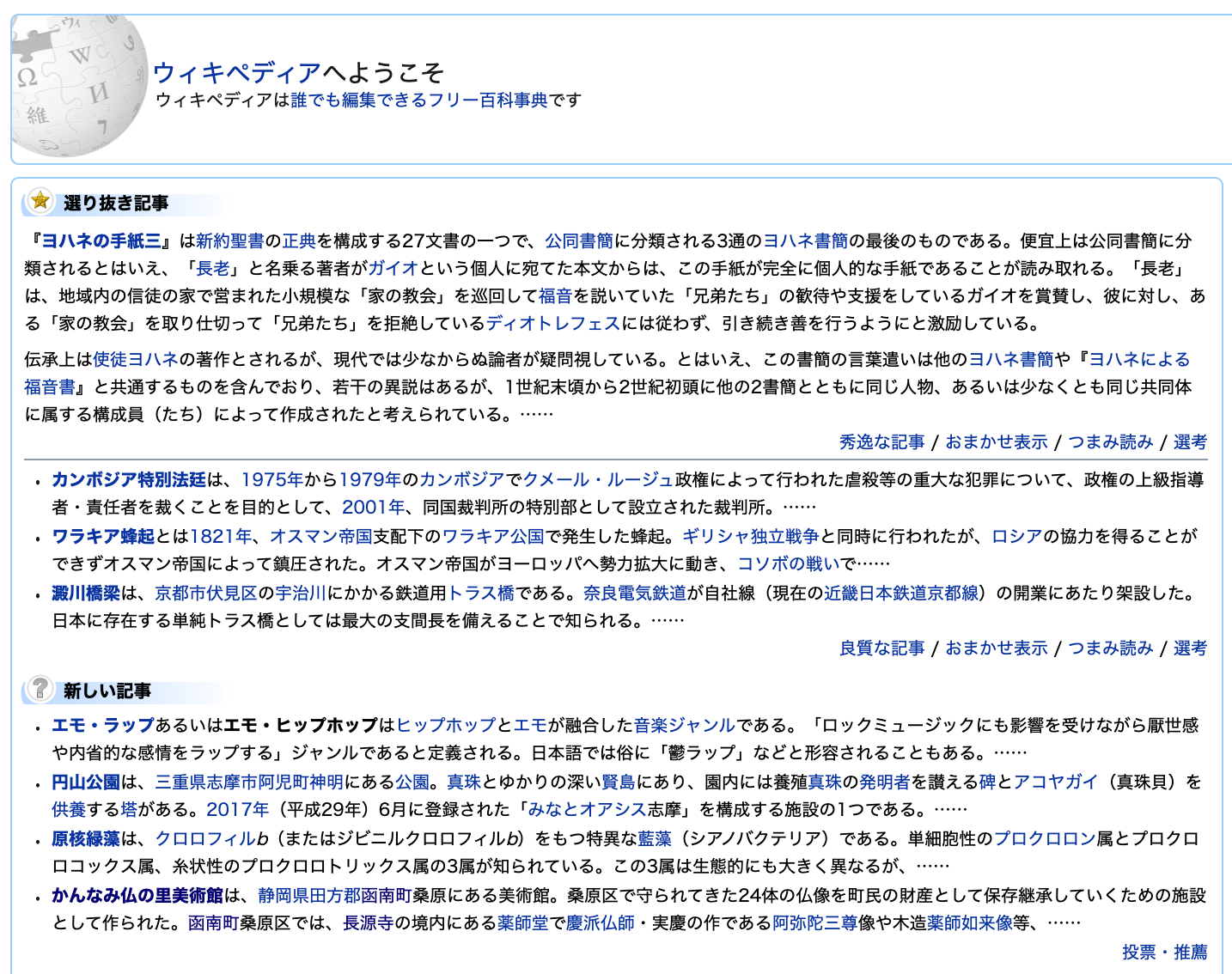Open the オスマン帝国 link
Viewport: 1232px width, 974px height.
[321, 537]
